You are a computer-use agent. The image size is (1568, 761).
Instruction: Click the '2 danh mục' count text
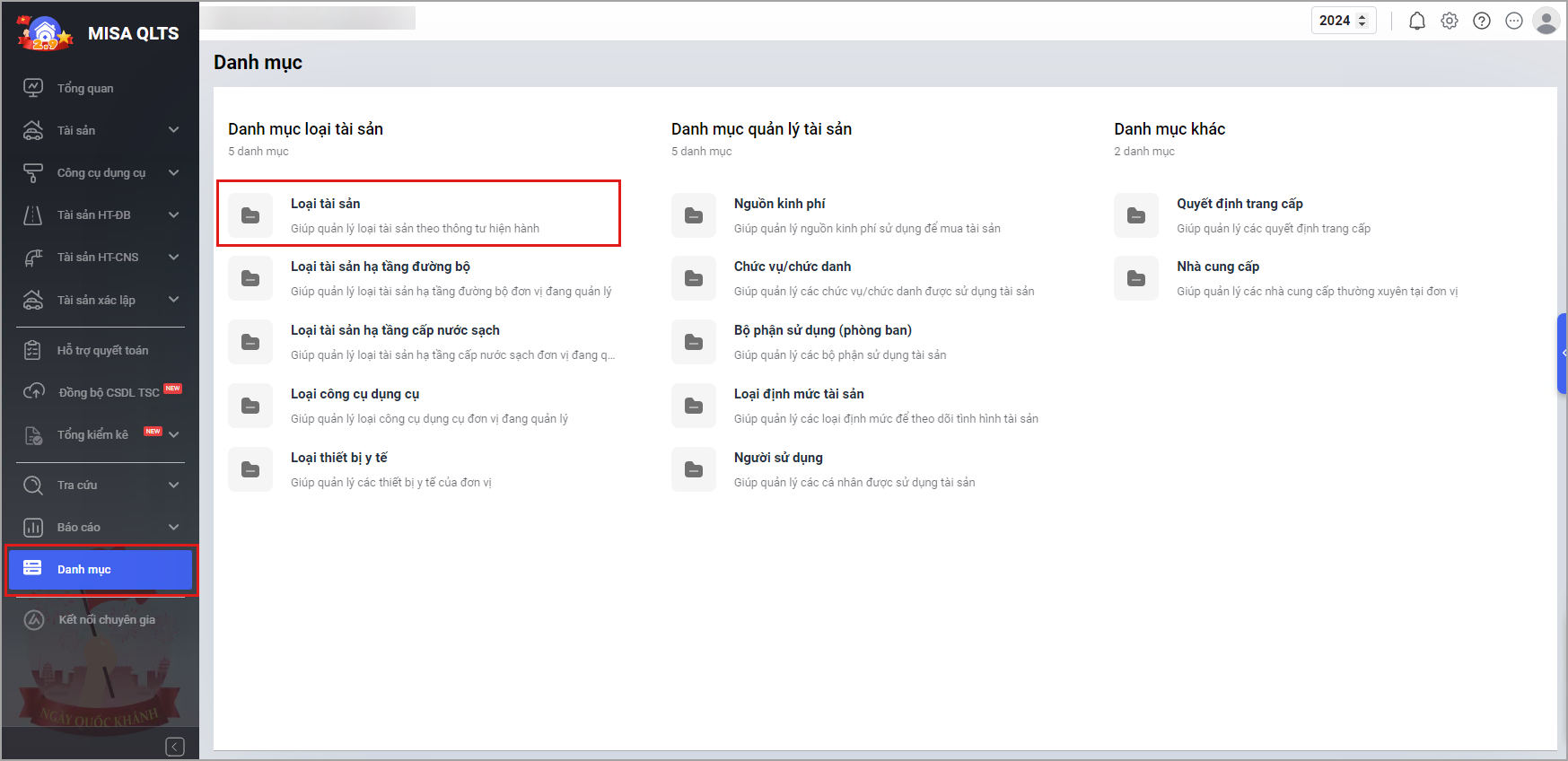coord(1144,152)
